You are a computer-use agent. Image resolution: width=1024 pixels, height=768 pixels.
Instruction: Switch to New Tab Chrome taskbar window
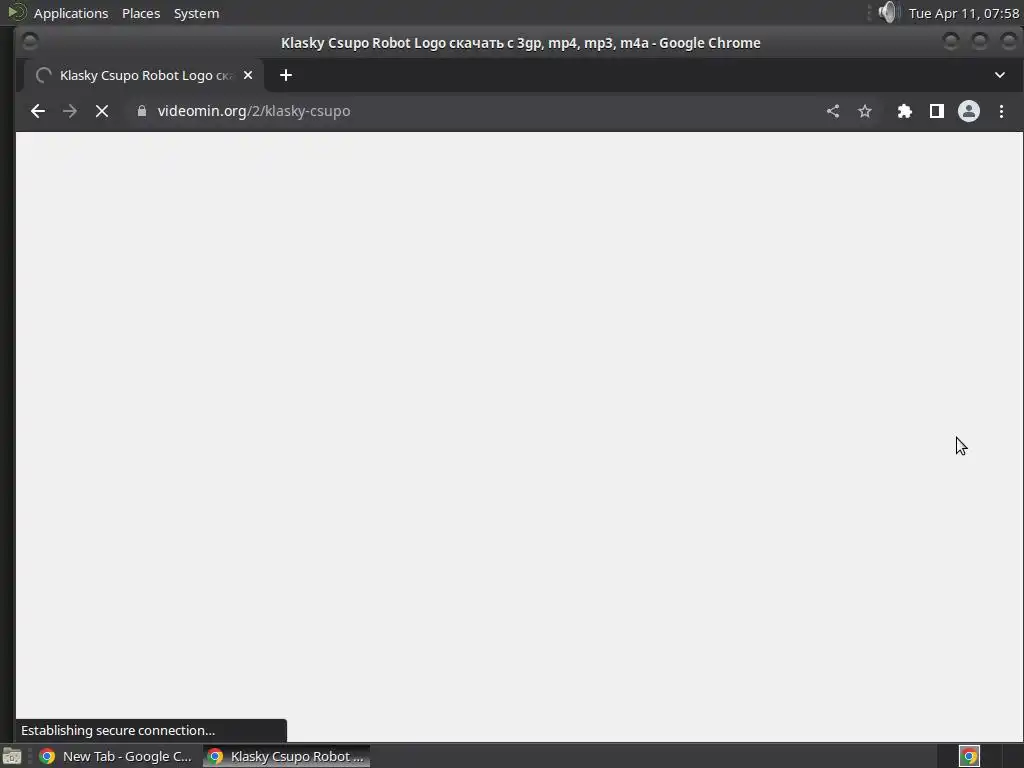(x=116, y=756)
